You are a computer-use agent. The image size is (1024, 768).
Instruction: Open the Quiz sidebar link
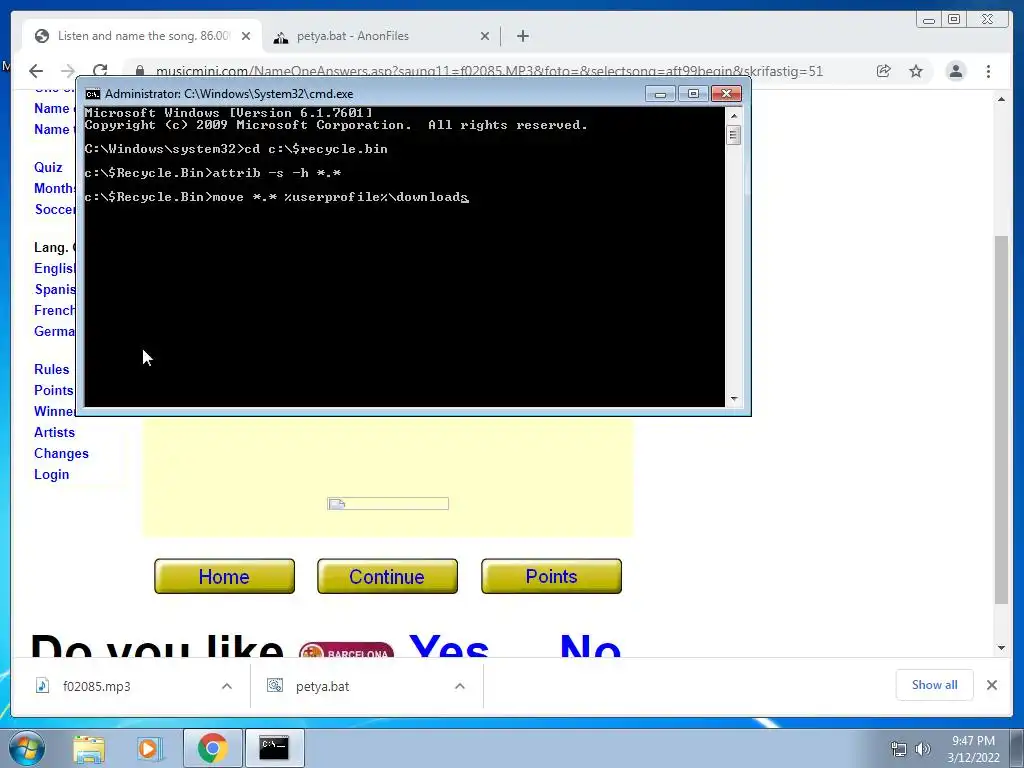(48, 167)
